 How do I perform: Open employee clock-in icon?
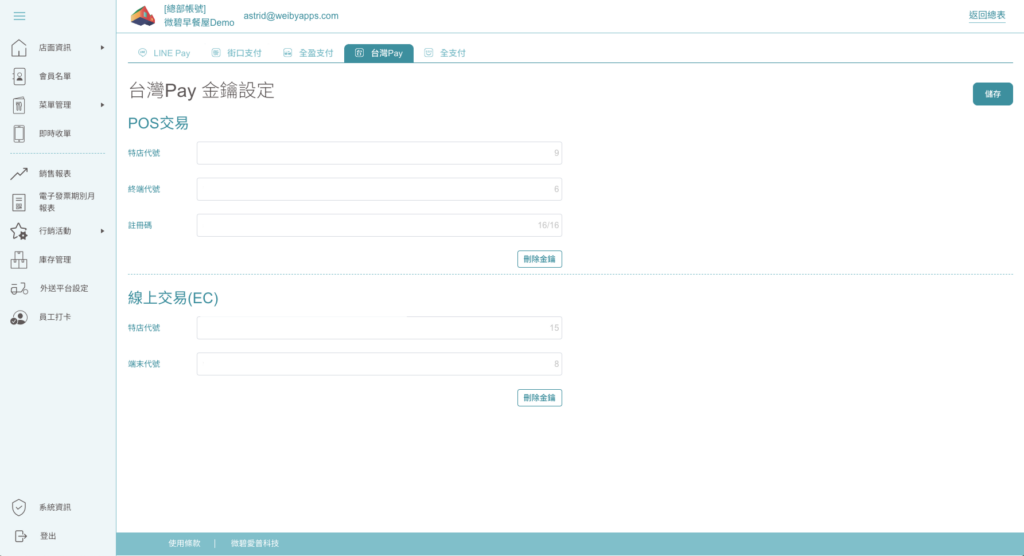[19, 318]
